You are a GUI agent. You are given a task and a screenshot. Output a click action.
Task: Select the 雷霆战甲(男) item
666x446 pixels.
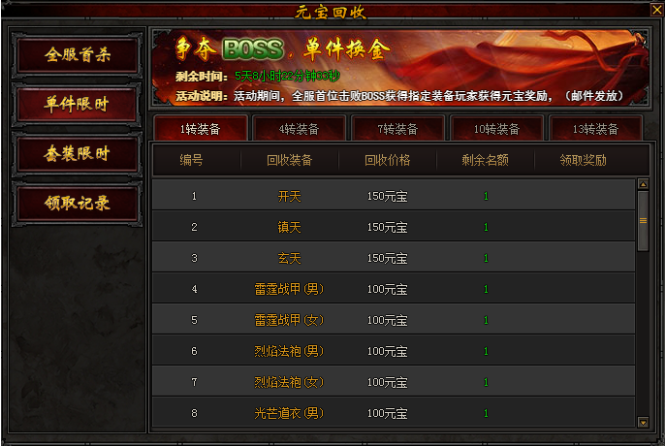click(x=289, y=289)
